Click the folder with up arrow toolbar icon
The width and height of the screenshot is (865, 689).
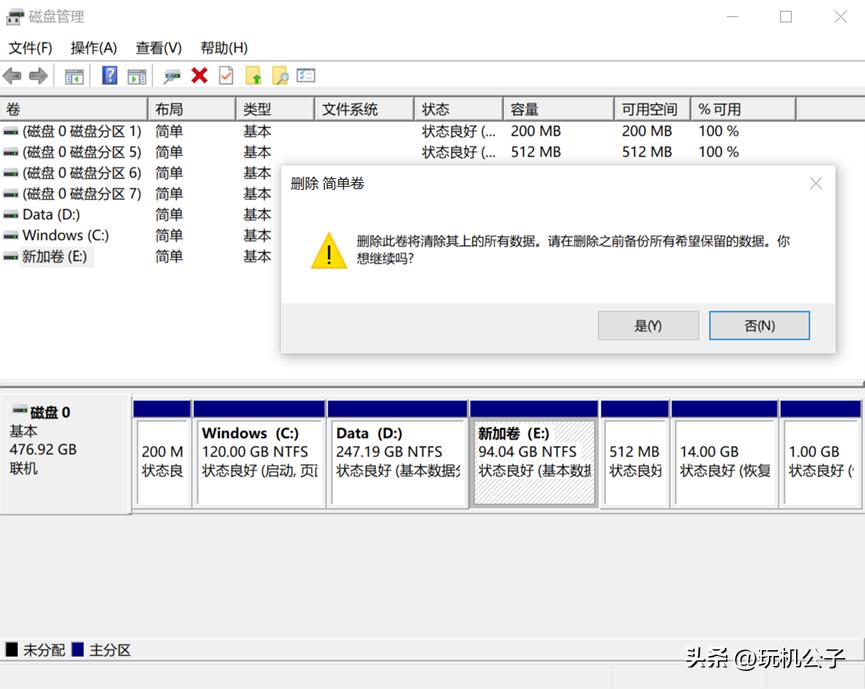[252, 75]
